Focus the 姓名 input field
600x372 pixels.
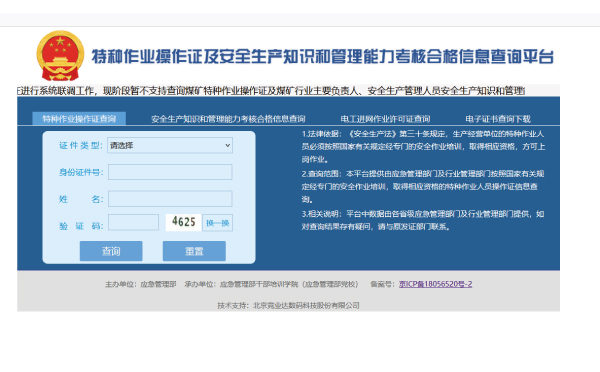(x=170, y=199)
